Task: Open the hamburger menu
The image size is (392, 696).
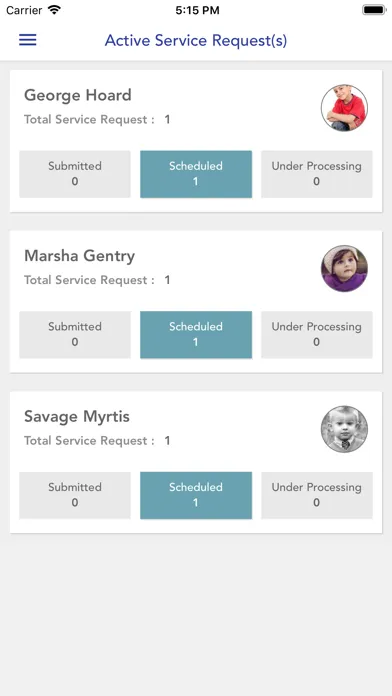Action: click(x=28, y=40)
